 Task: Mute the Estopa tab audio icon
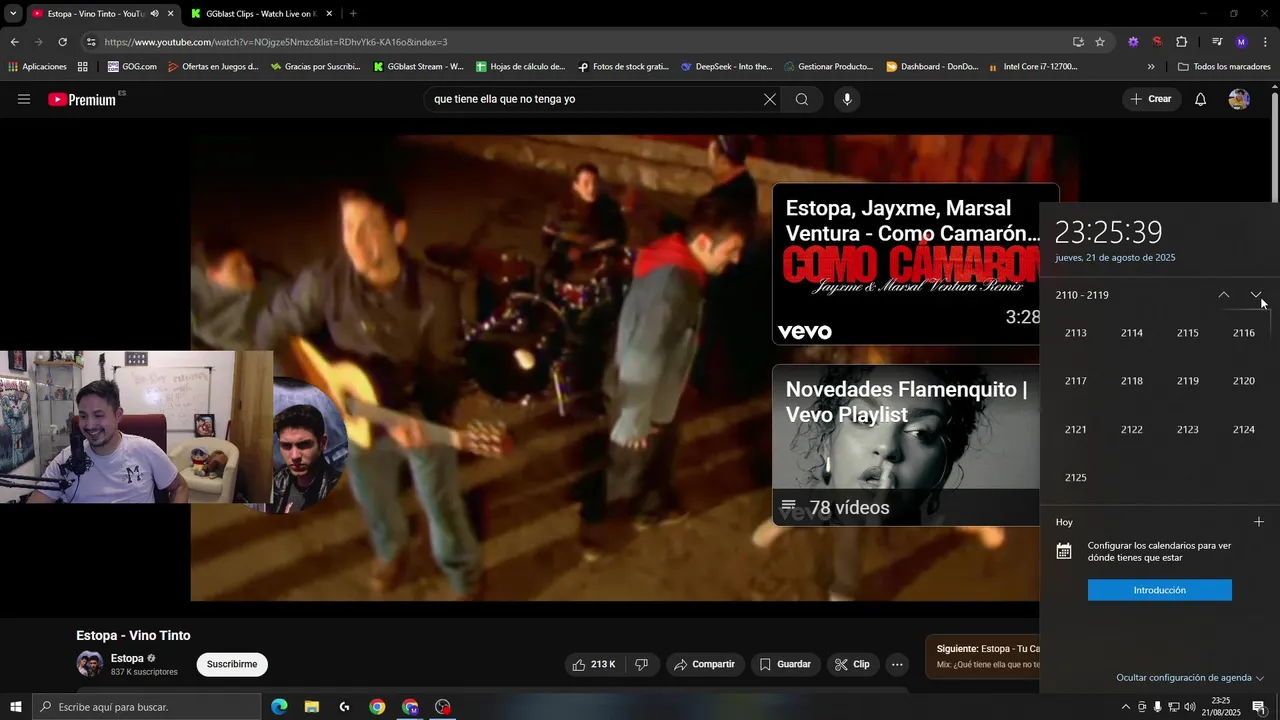[x=154, y=14]
